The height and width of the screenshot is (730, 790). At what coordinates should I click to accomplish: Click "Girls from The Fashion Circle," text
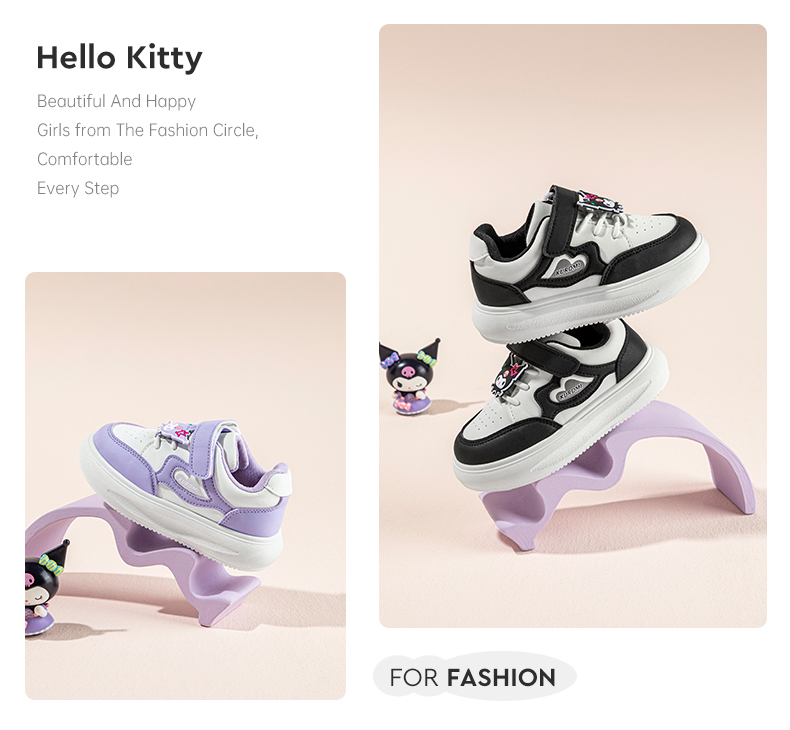pos(147,130)
